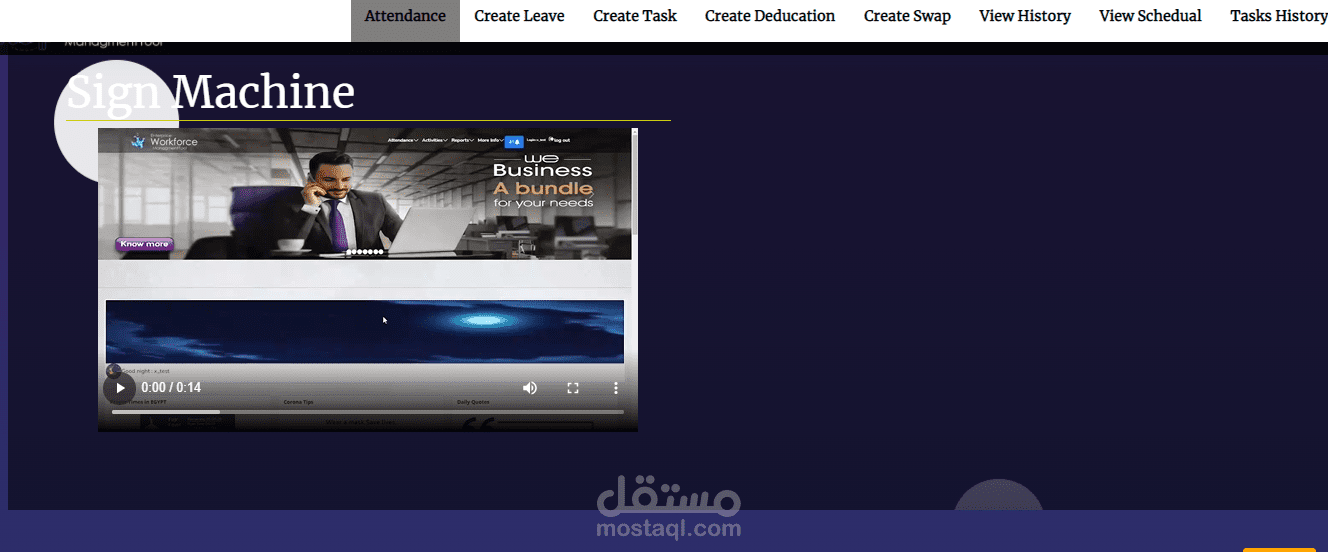
Task: Enter fullscreen mode for the video
Action: [x=573, y=388]
